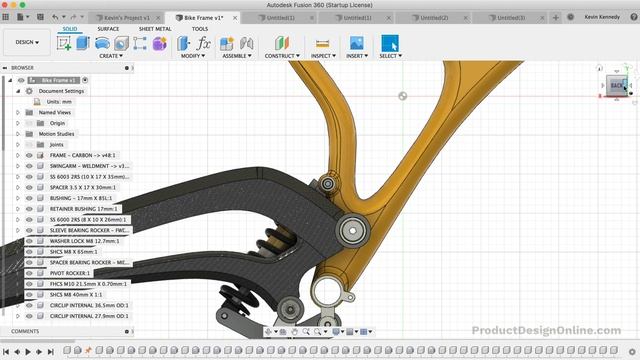Open the DESIGN workspace dropdown
This screenshot has width=640, height=360.
click(27, 42)
